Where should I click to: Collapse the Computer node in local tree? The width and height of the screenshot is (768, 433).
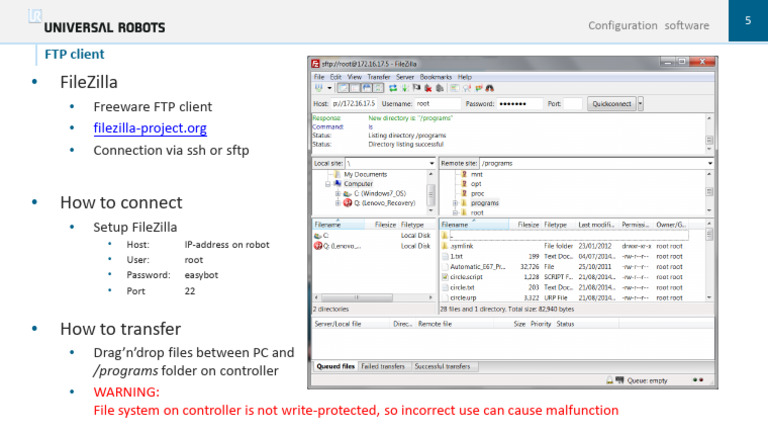point(328,184)
